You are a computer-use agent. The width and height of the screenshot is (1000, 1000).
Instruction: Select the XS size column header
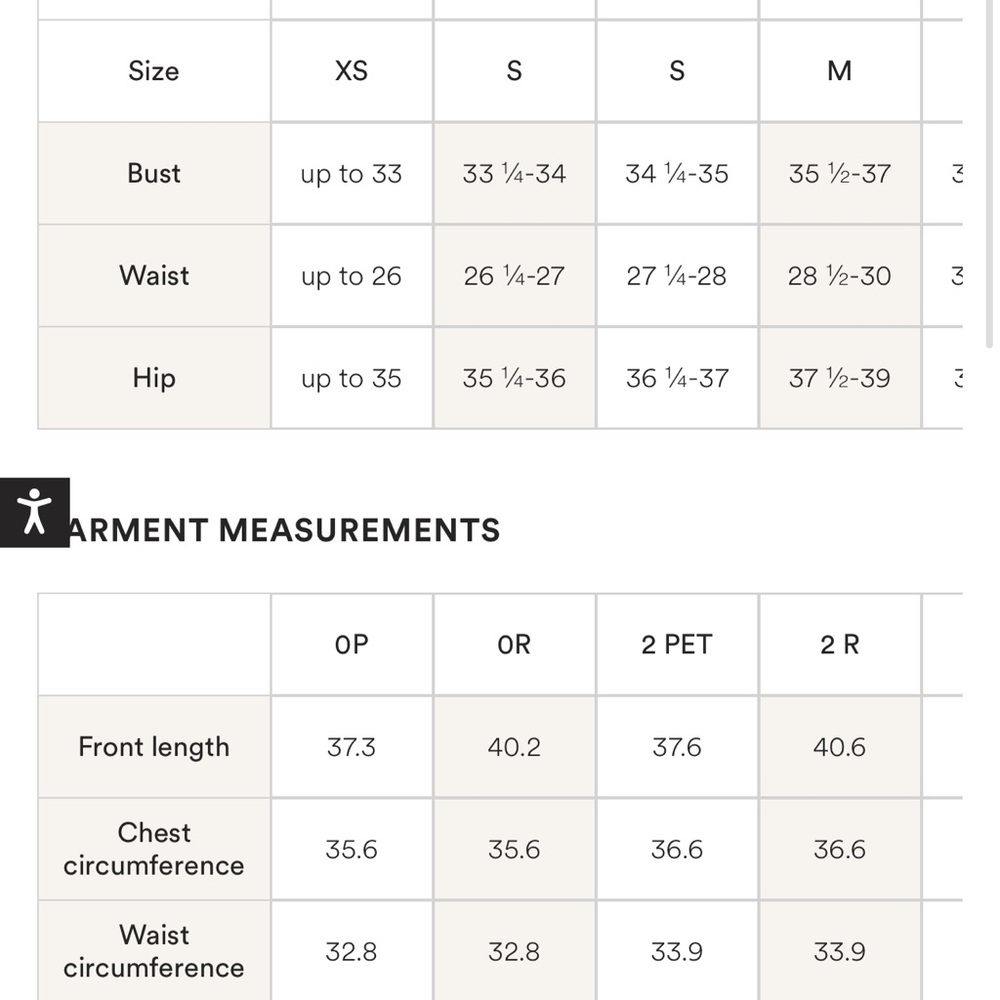(351, 71)
